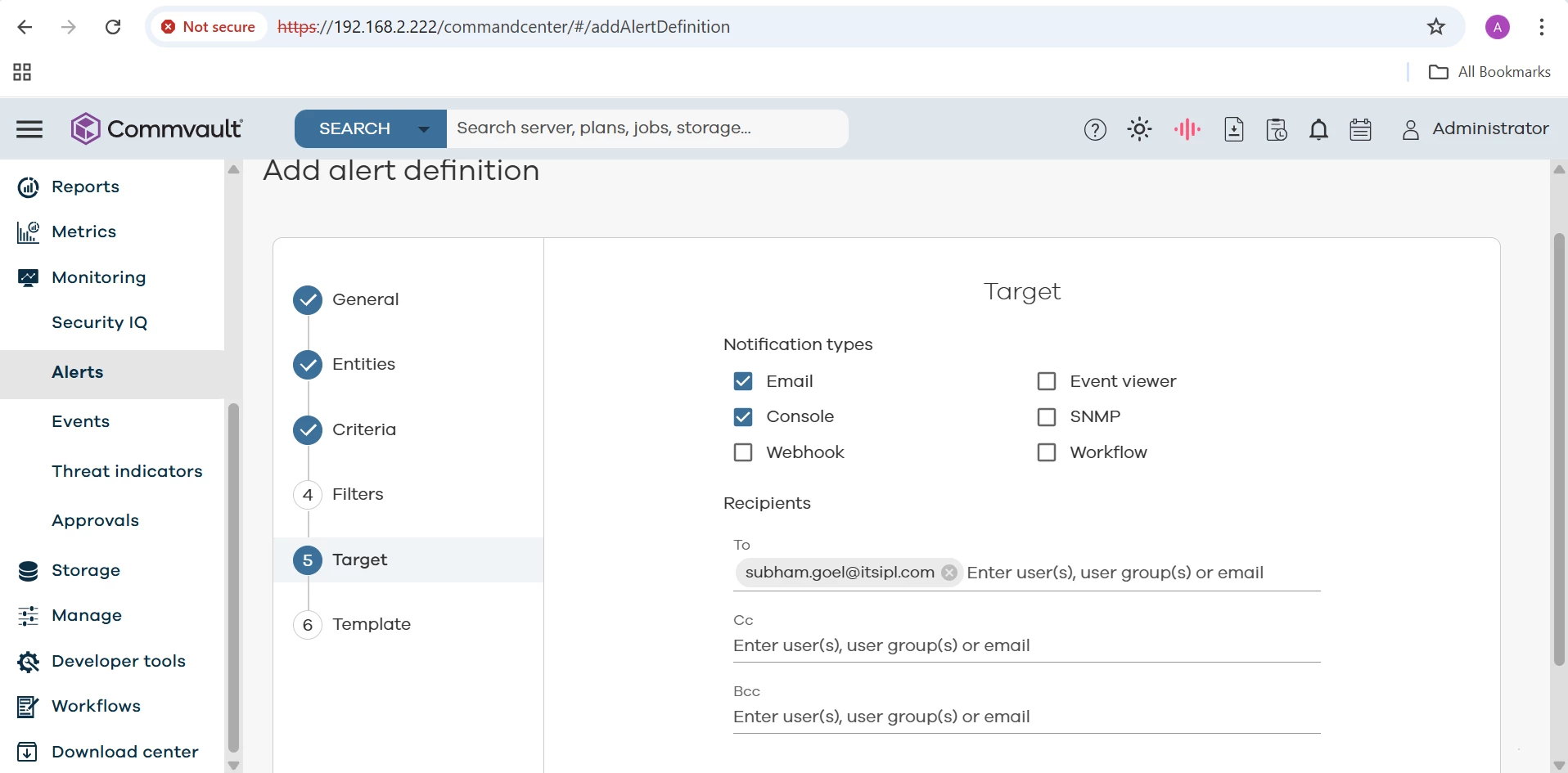Open the calendar icon in header

coord(1361,129)
